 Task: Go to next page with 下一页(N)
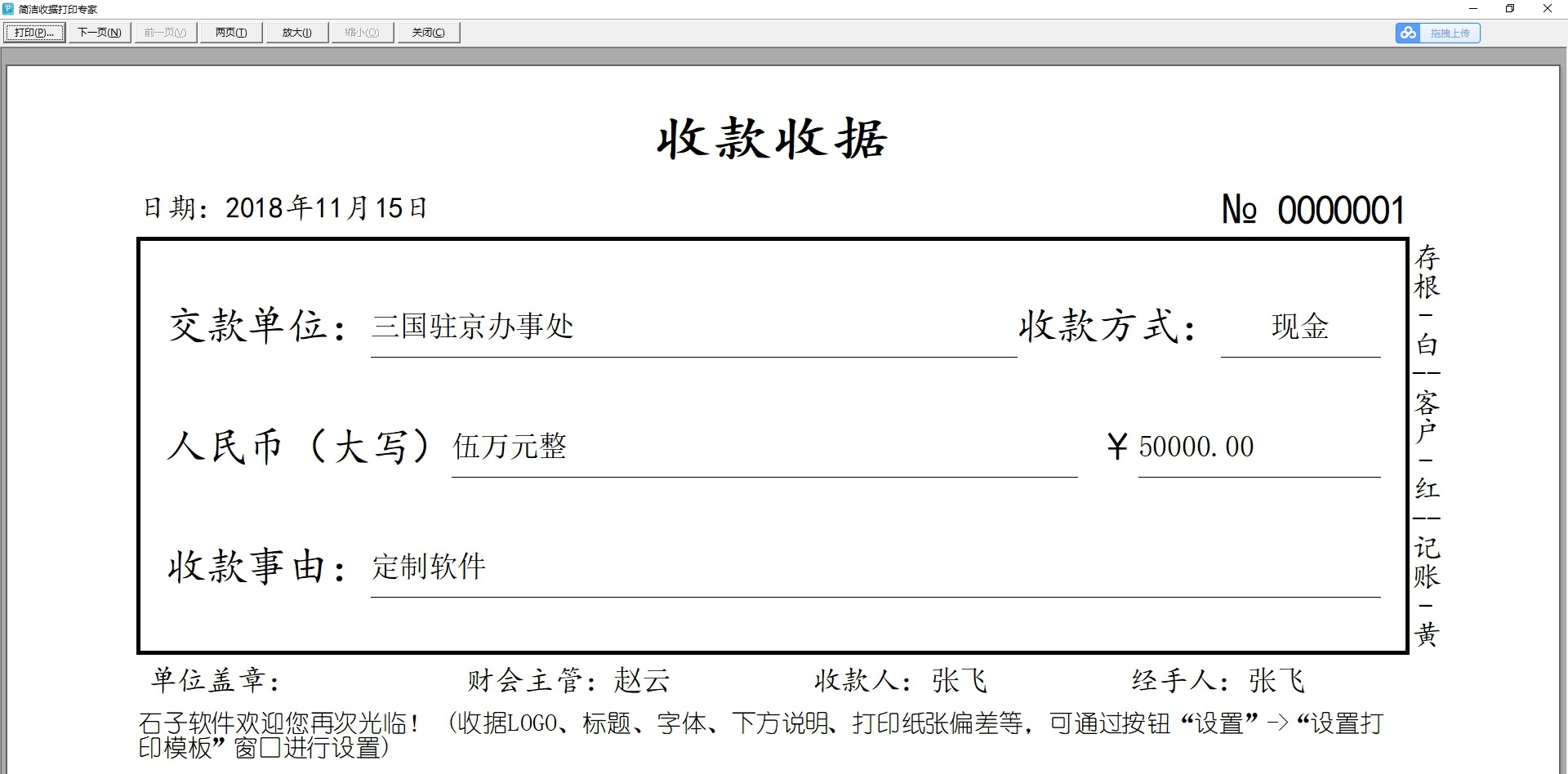click(x=100, y=33)
